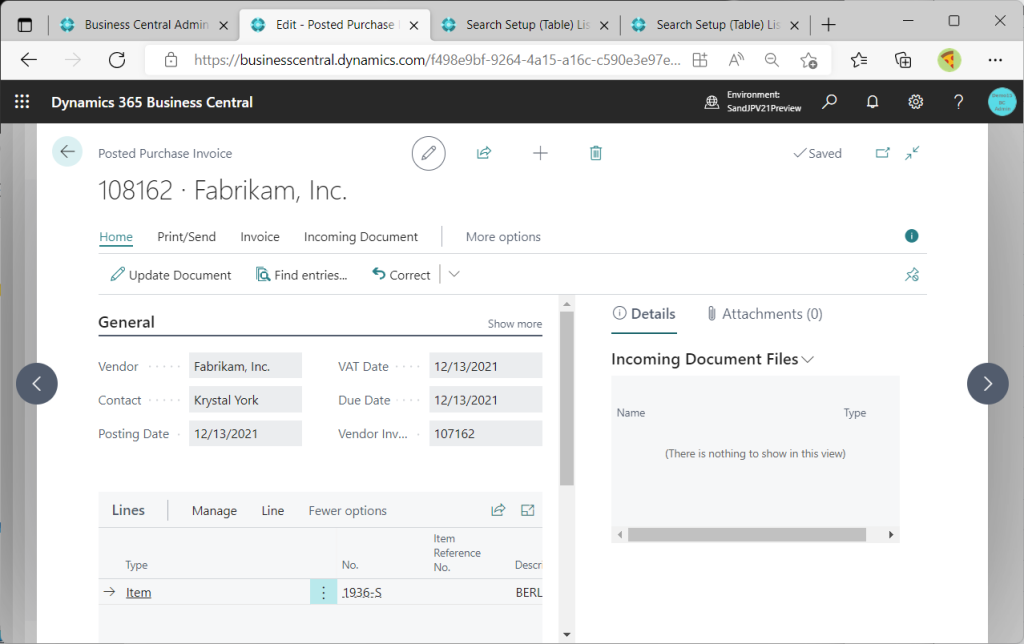Open the notifications bell
The width and height of the screenshot is (1024, 644).
click(x=872, y=102)
